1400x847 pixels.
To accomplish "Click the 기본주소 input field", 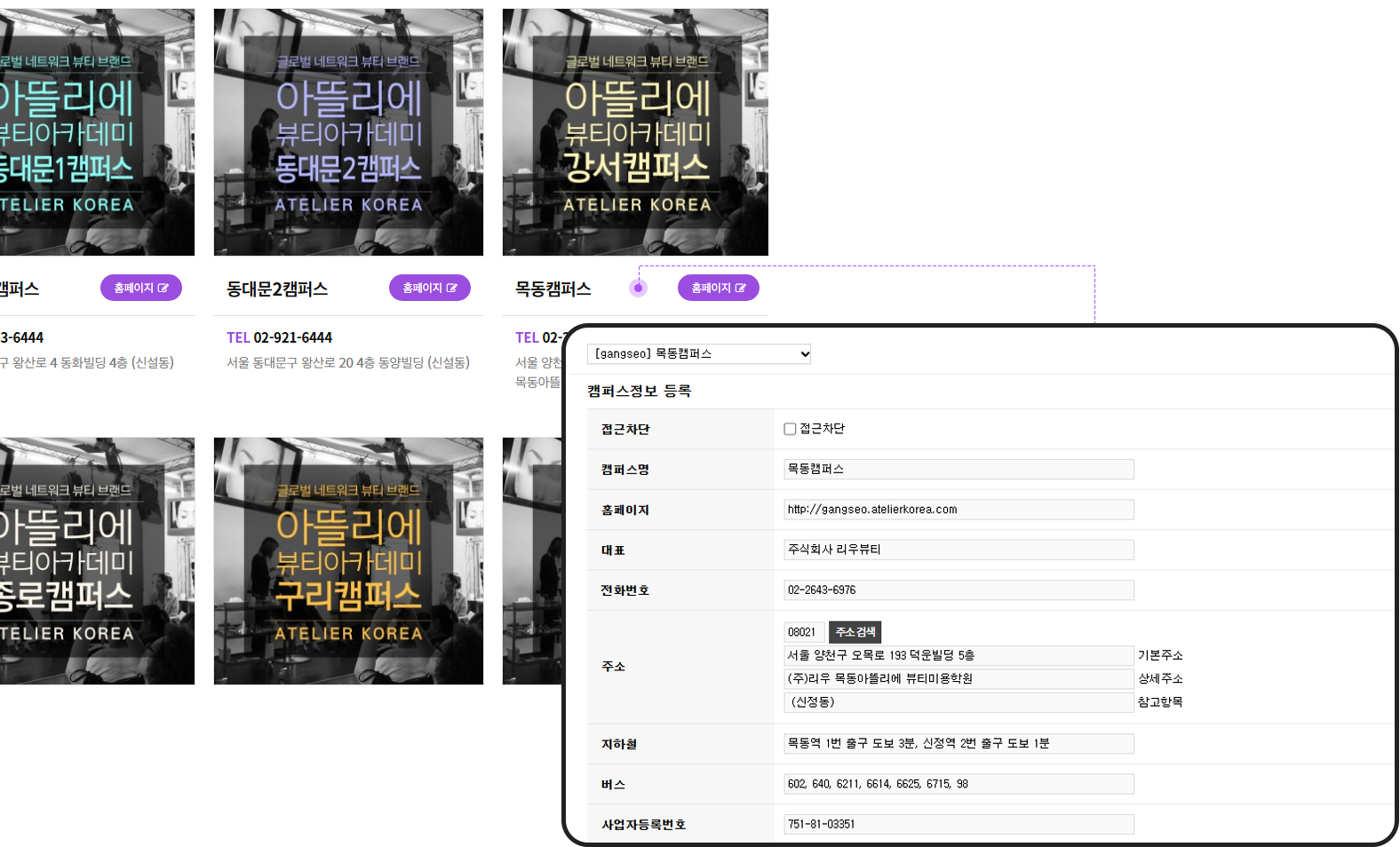I will (959, 655).
